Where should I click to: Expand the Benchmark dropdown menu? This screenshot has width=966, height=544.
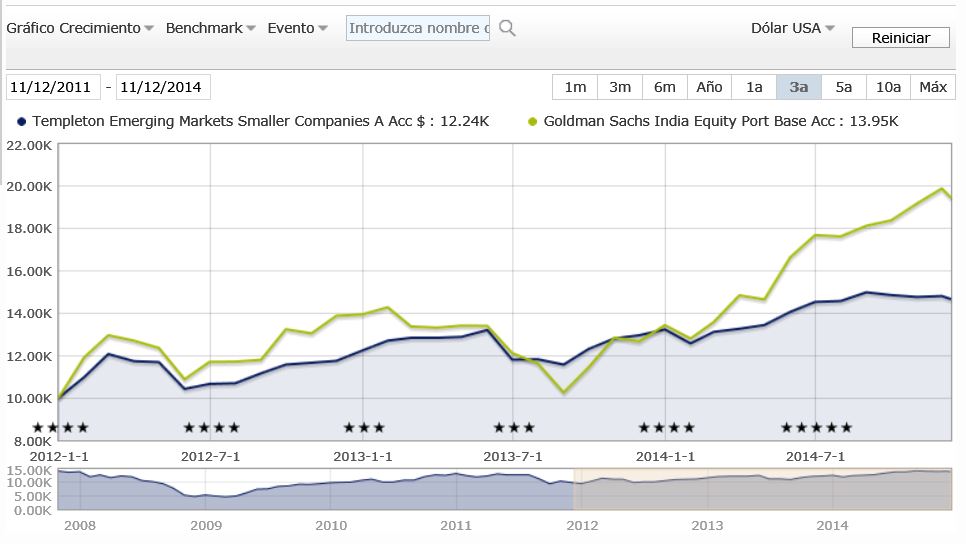click(211, 28)
